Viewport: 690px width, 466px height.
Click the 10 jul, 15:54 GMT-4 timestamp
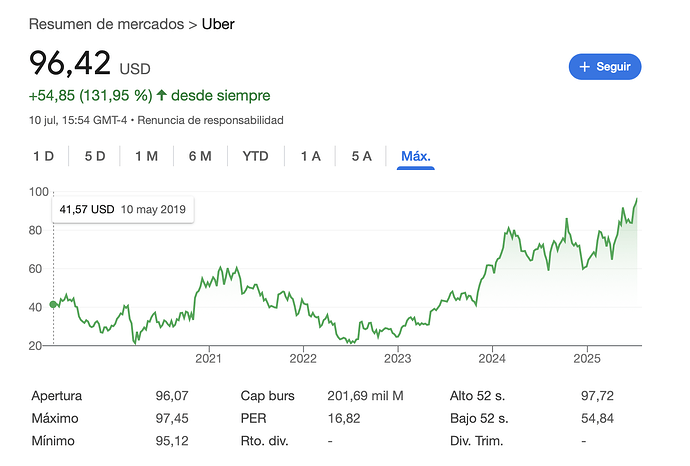(x=78, y=120)
